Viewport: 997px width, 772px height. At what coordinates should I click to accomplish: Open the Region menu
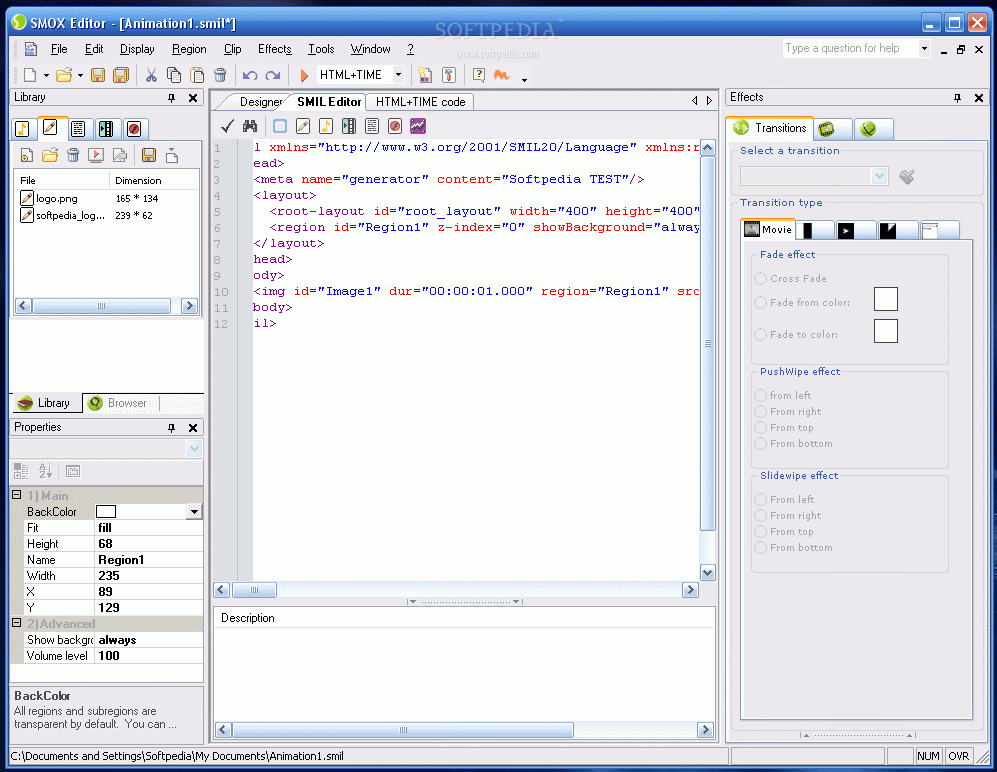[x=189, y=49]
